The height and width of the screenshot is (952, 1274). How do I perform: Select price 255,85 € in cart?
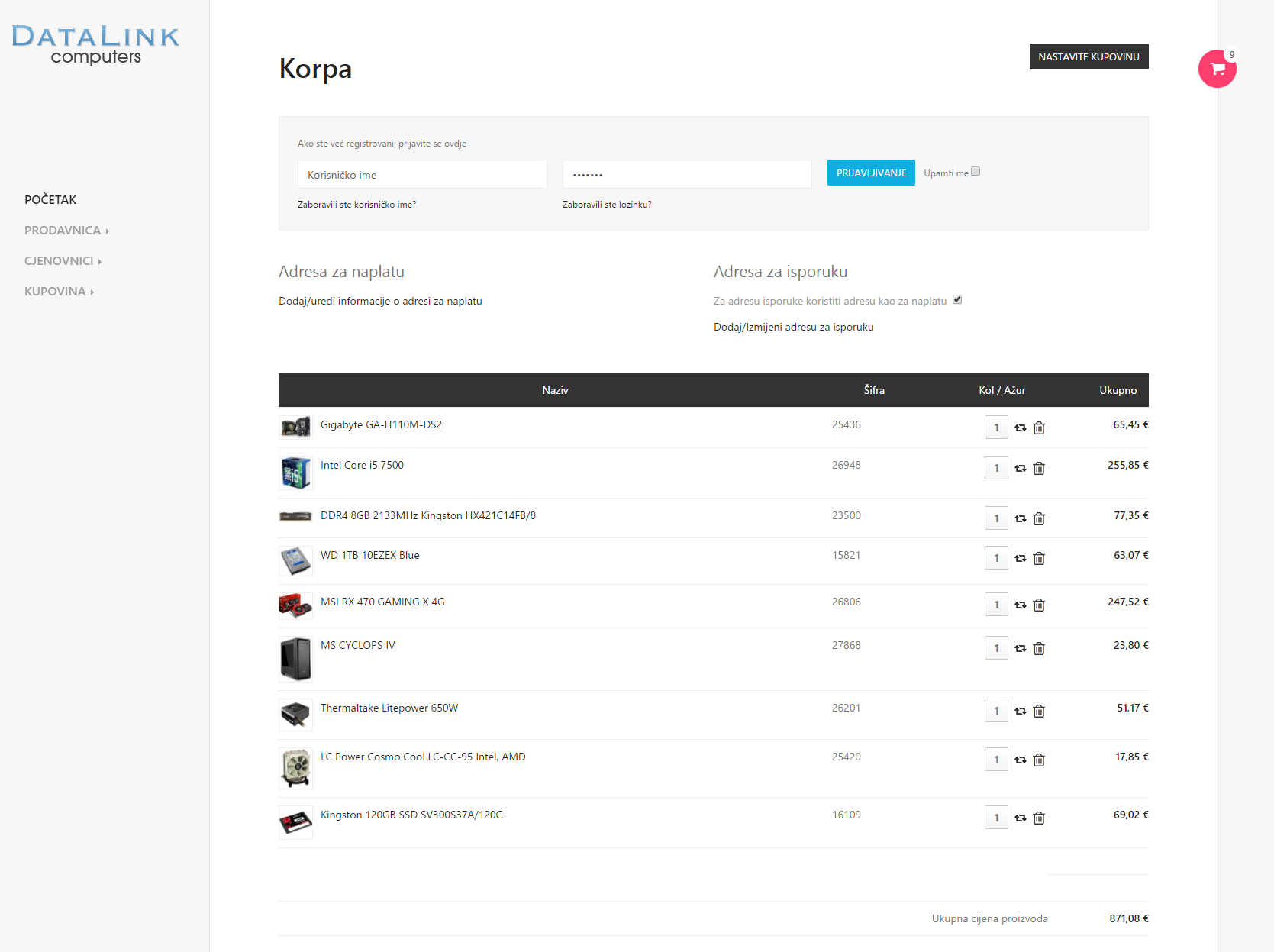(1128, 466)
